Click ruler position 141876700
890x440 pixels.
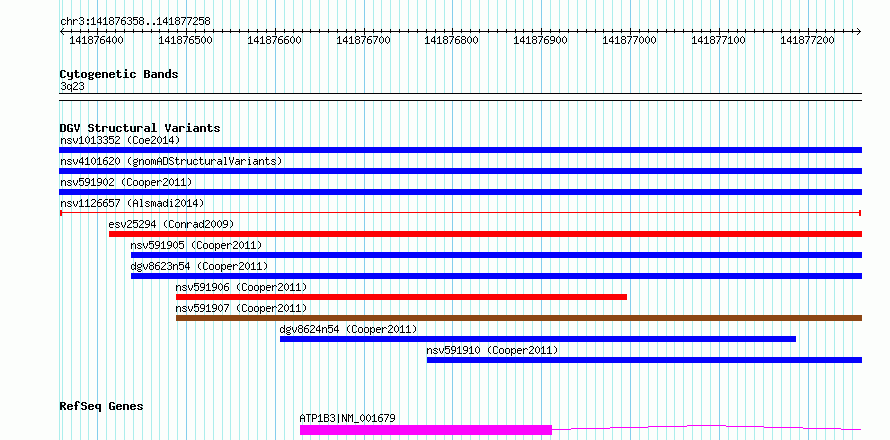(363, 40)
